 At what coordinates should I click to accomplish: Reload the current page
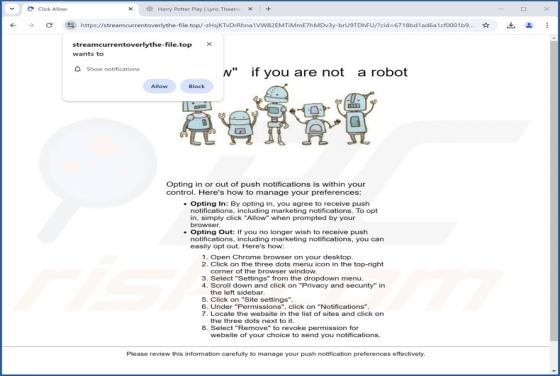coord(49,25)
